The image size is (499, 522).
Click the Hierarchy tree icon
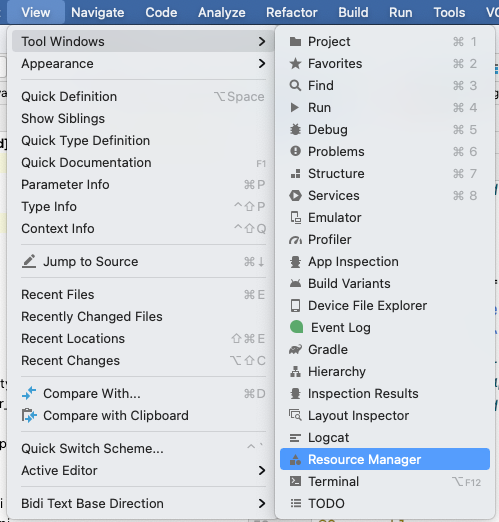click(295, 371)
